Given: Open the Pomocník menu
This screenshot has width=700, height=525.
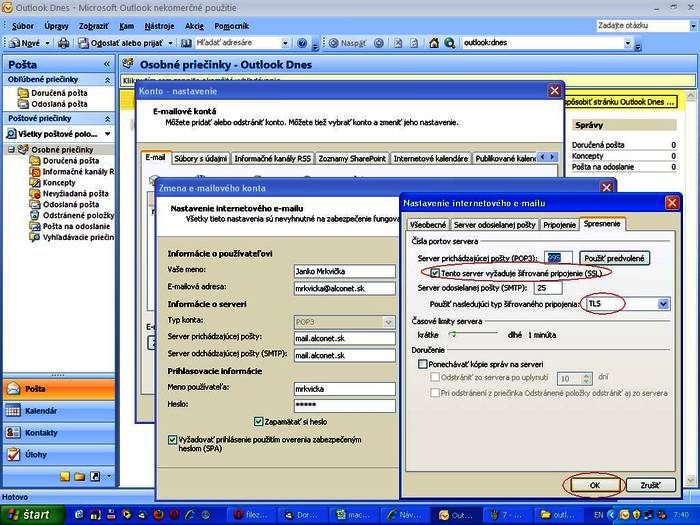Looking at the screenshot, I should (x=232, y=26).
